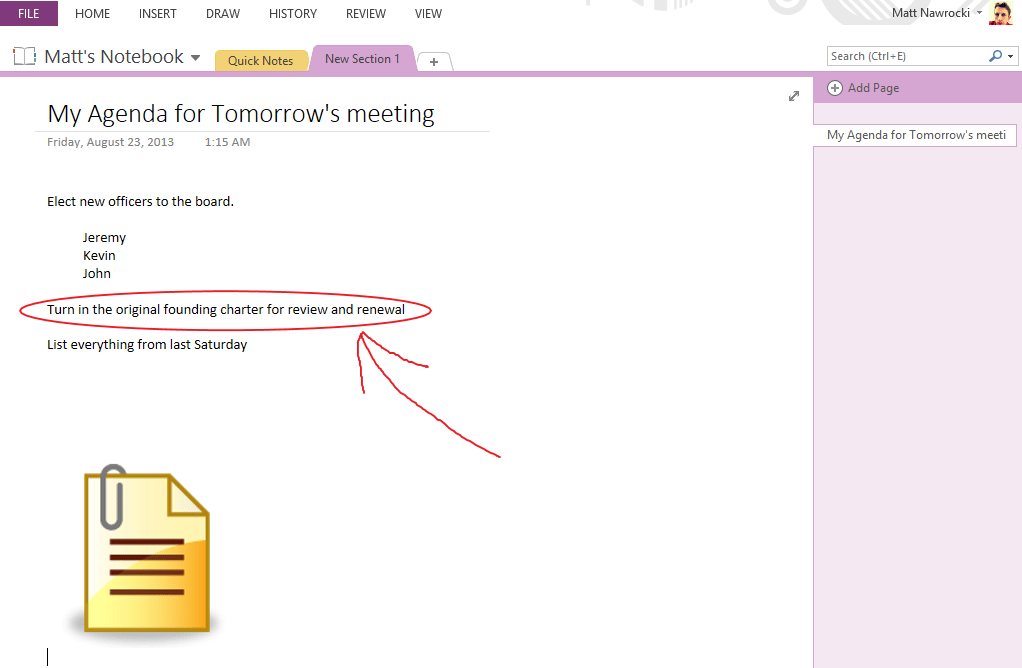1022x668 pixels.
Task: Click the page time 1:15 AM
Action: [227, 142]
